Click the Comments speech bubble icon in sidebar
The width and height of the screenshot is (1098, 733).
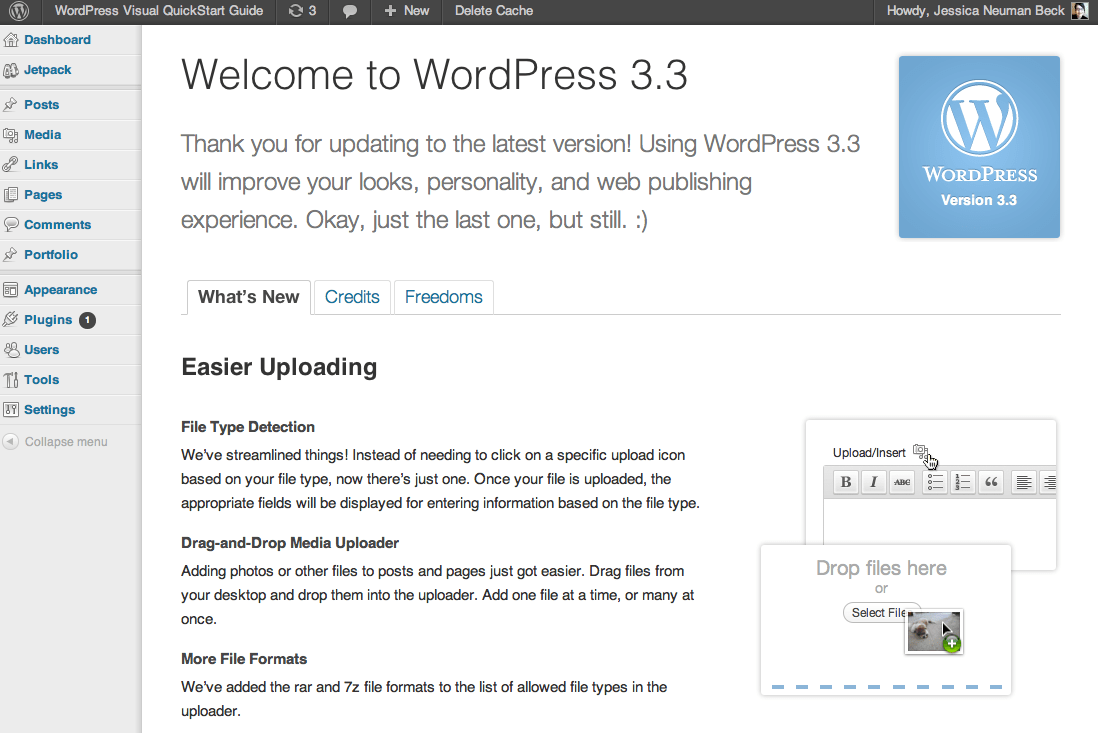pos(11,225)
